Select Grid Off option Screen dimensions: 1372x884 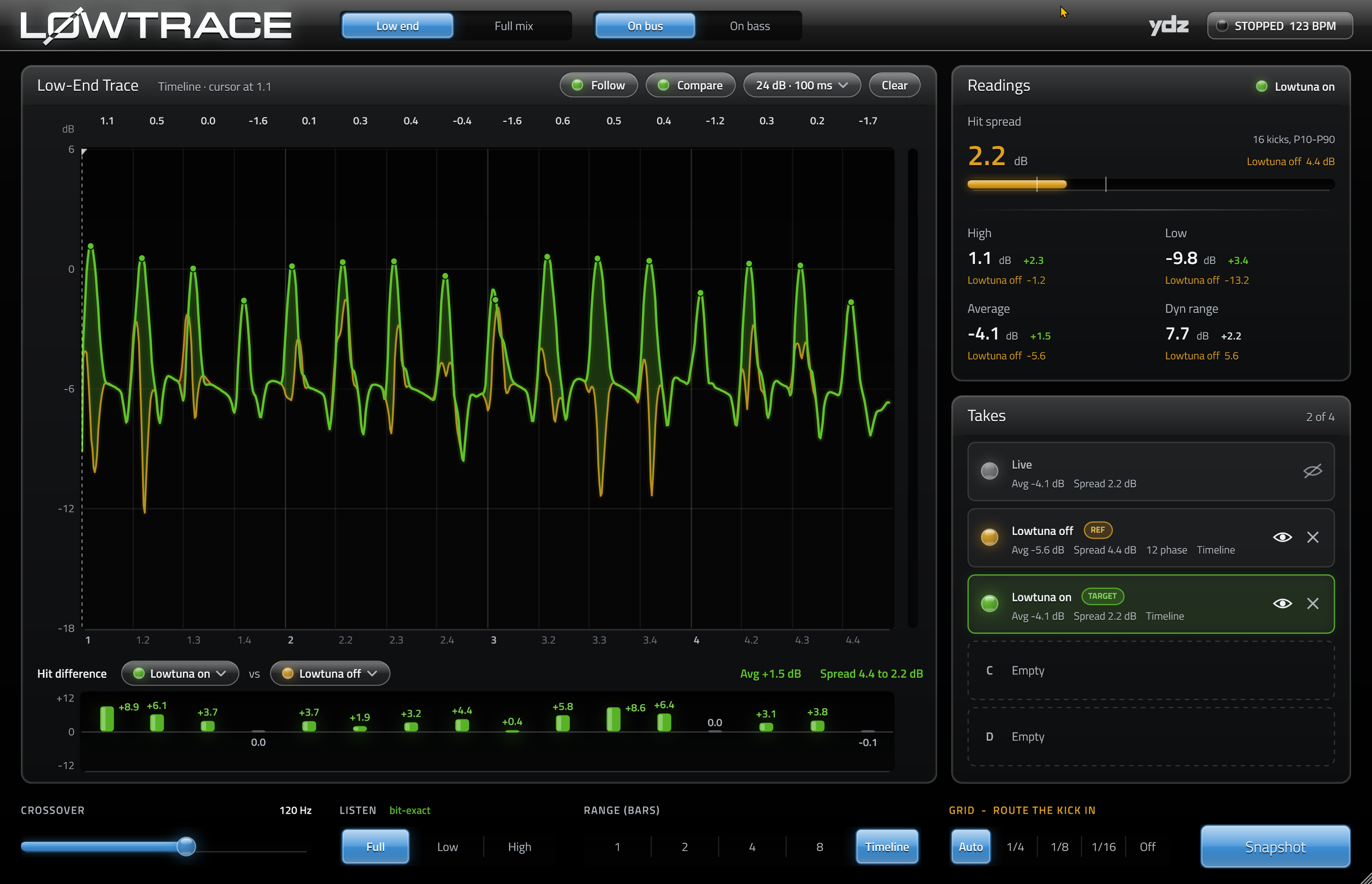tap(1147, 847)
